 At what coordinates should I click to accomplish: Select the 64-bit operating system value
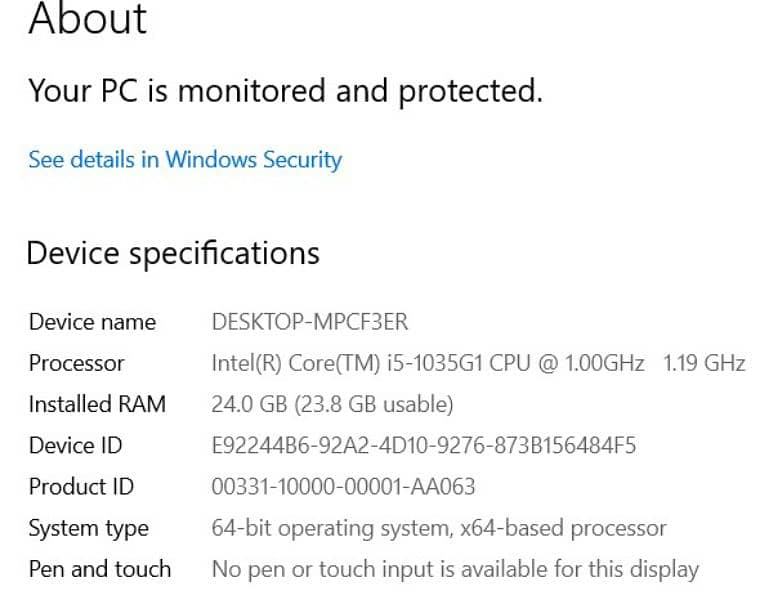point(438,528)
